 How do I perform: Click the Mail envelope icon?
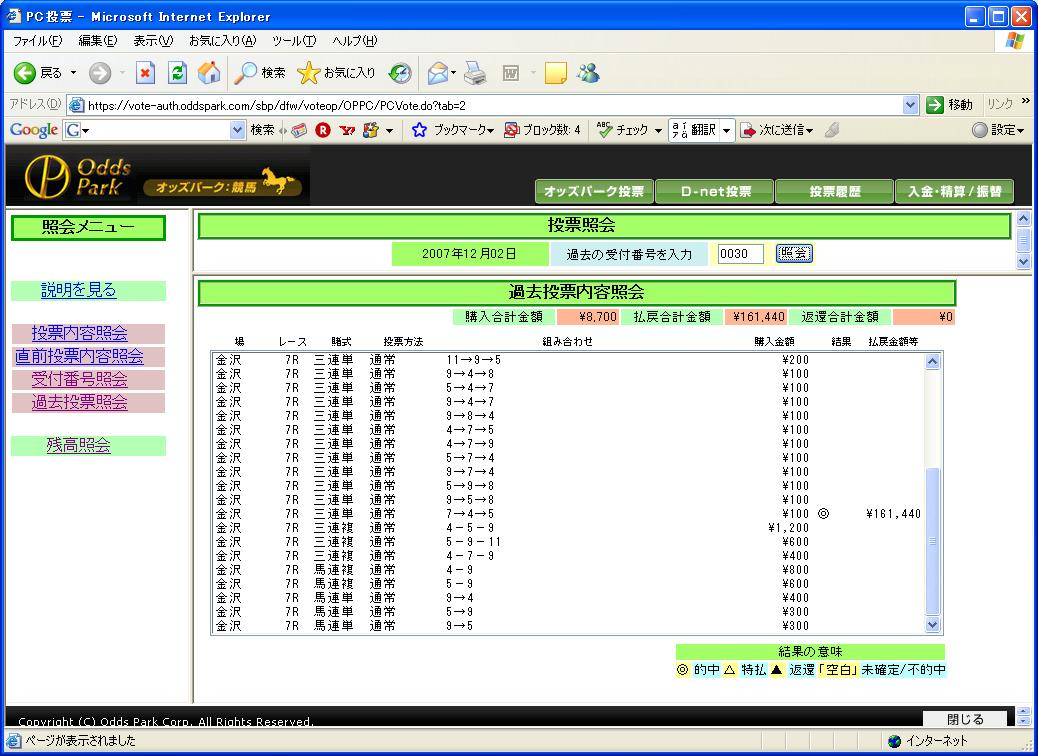(x=437, y=73)
